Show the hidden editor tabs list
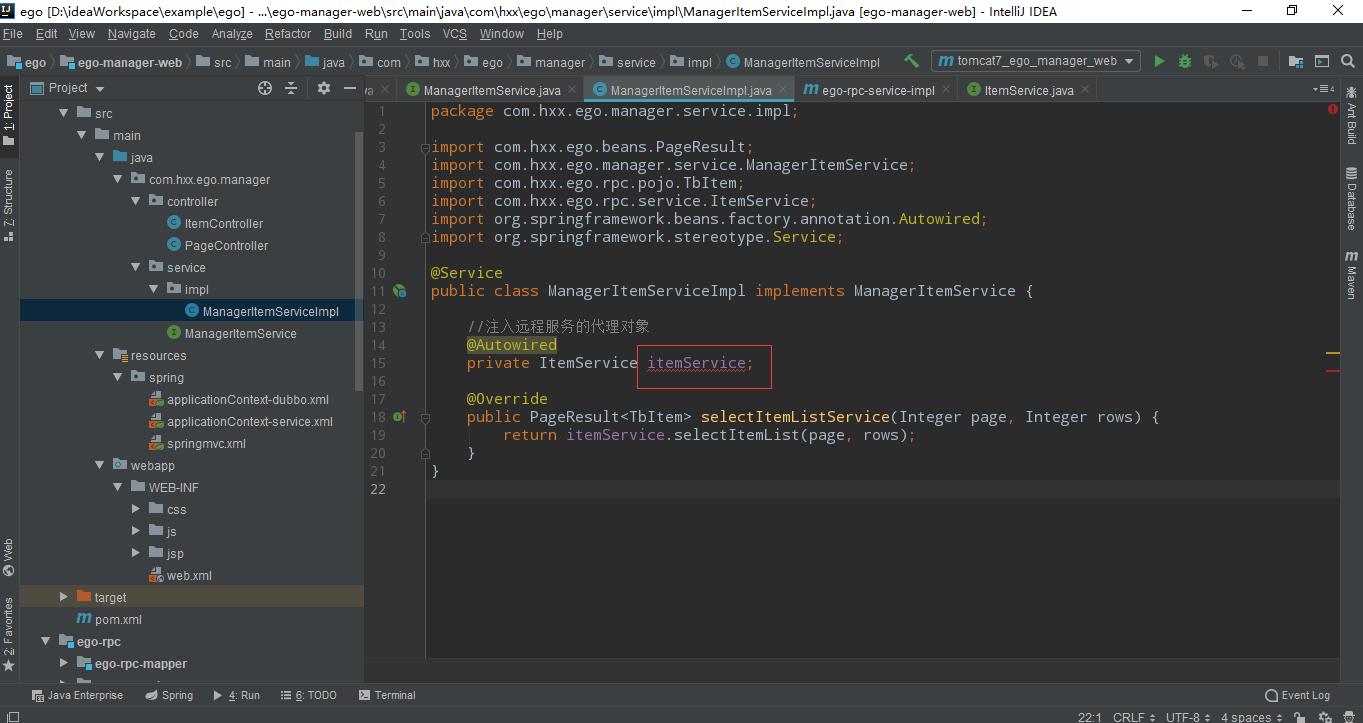 [1322, 89]
